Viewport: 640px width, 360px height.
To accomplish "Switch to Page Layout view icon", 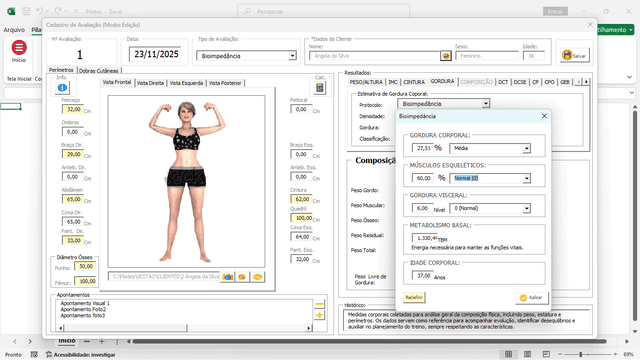I will (x=527, y=354).
